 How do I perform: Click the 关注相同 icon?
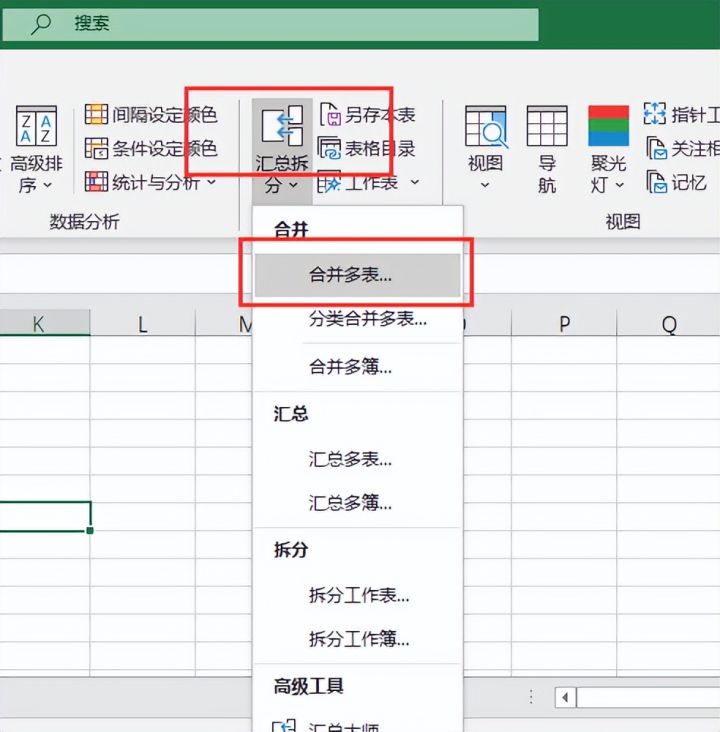[656, 148]
